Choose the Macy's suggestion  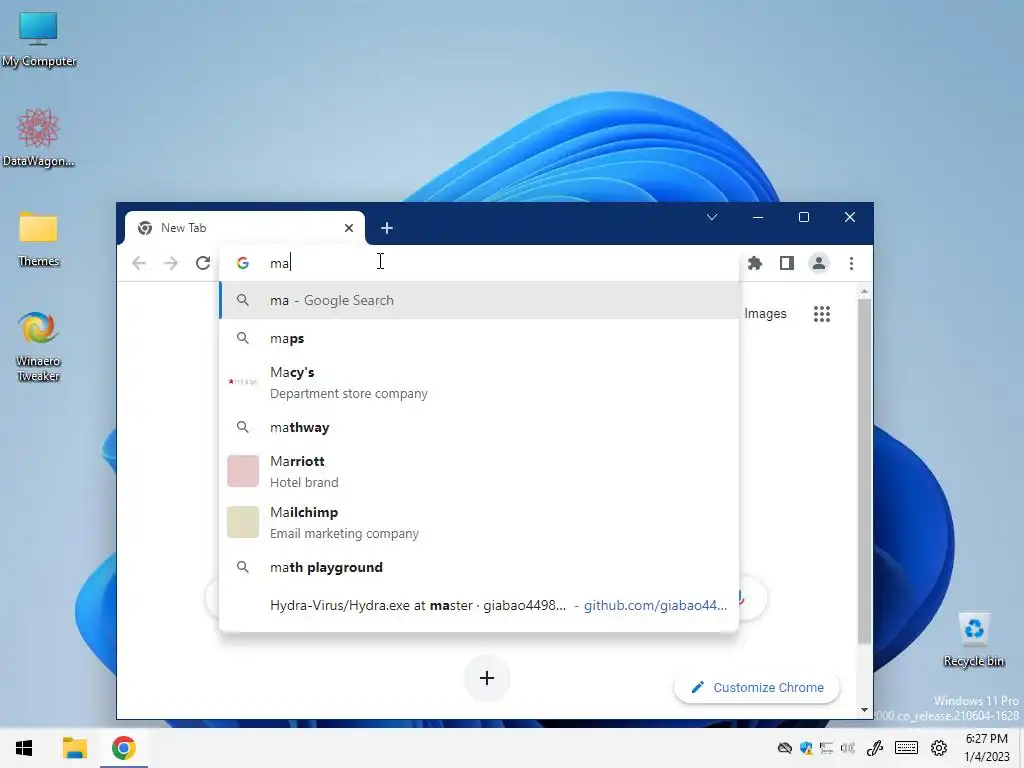click(479, 383)
